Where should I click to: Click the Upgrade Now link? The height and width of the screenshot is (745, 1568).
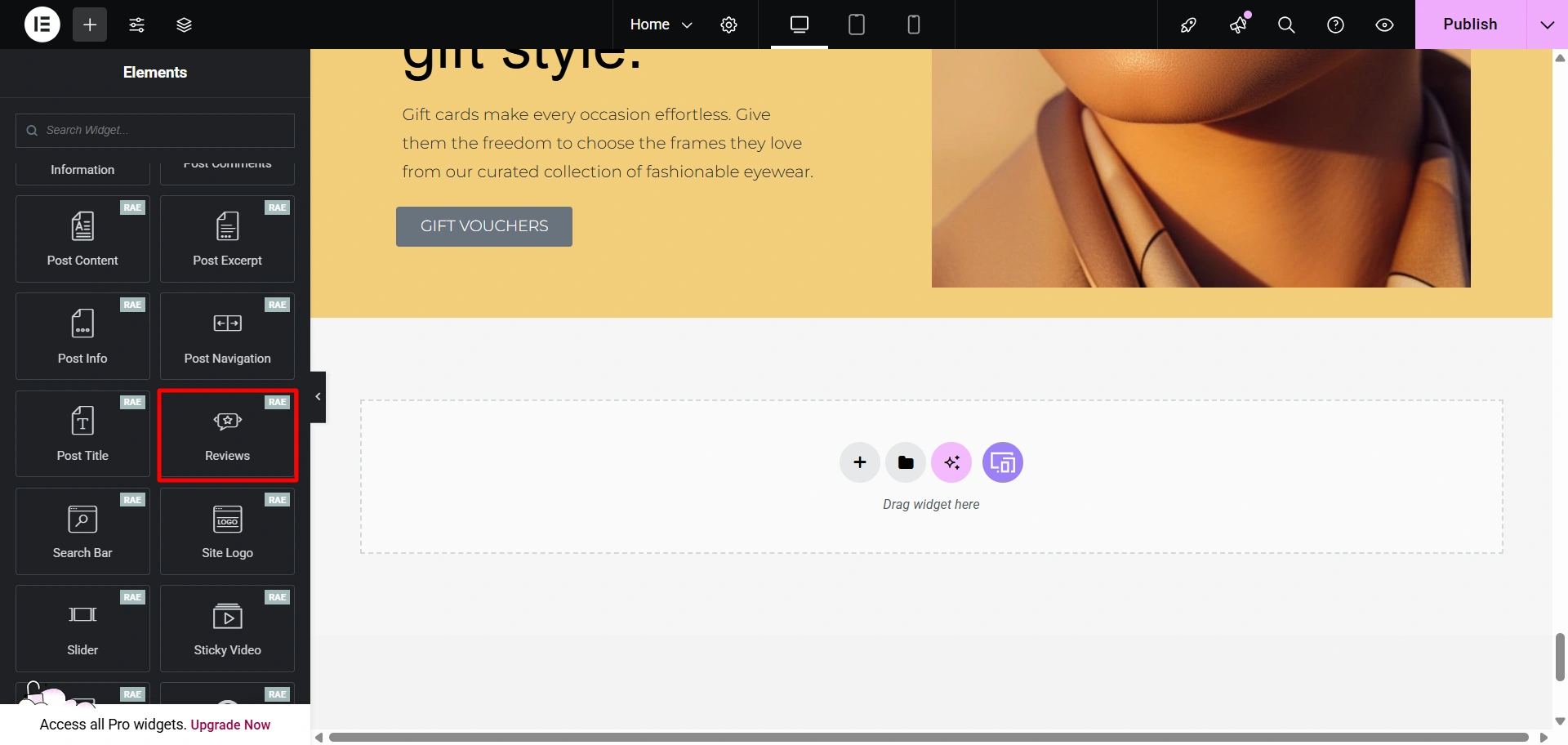[230, 725]
